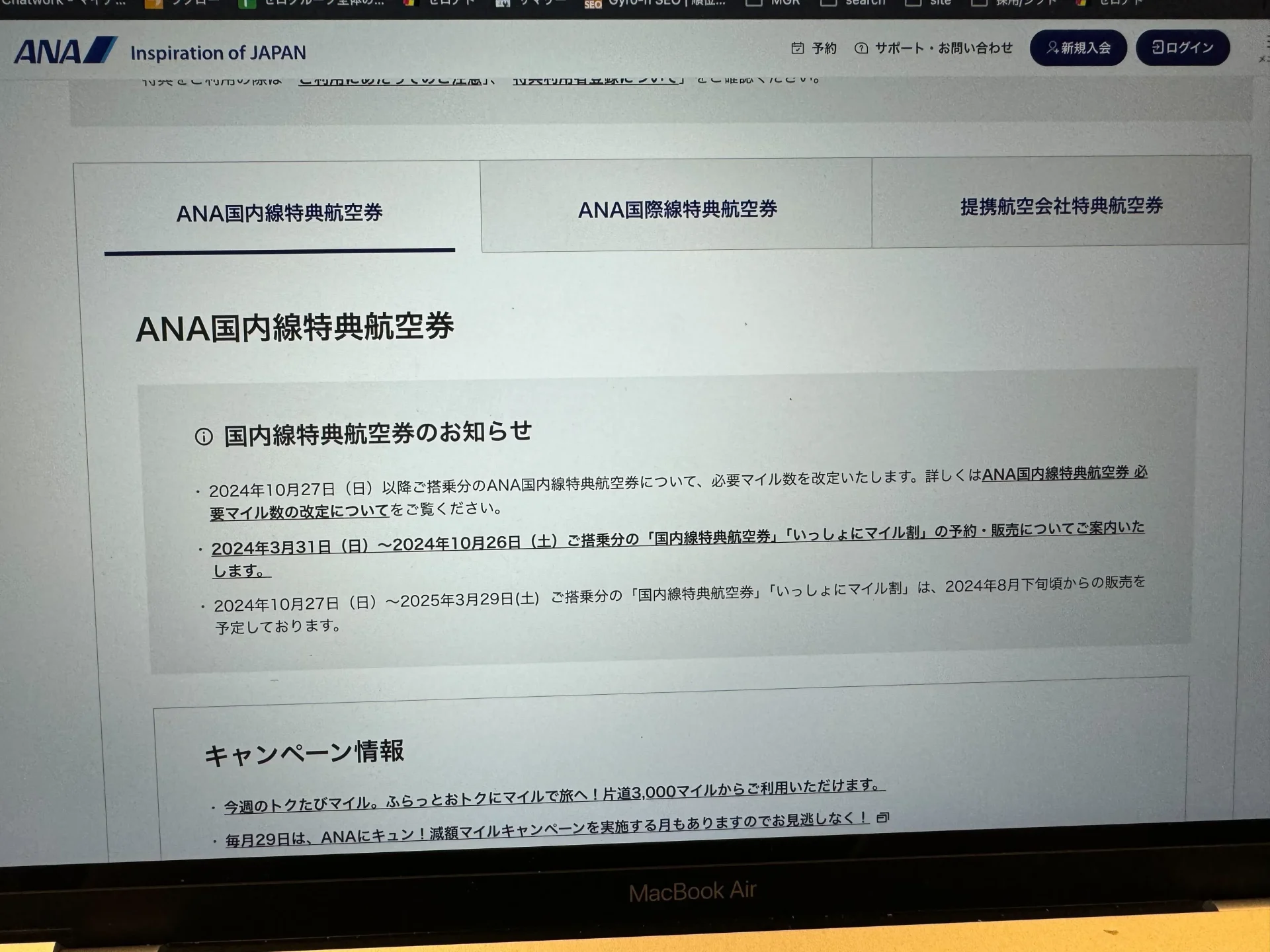Open the 今週のトクたびマイル campaign link

coord(554,795)
